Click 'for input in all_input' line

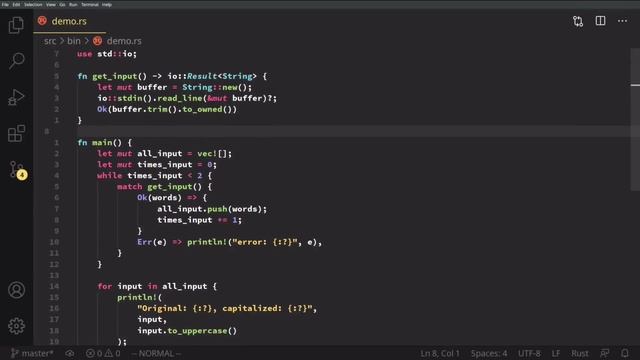157,286
